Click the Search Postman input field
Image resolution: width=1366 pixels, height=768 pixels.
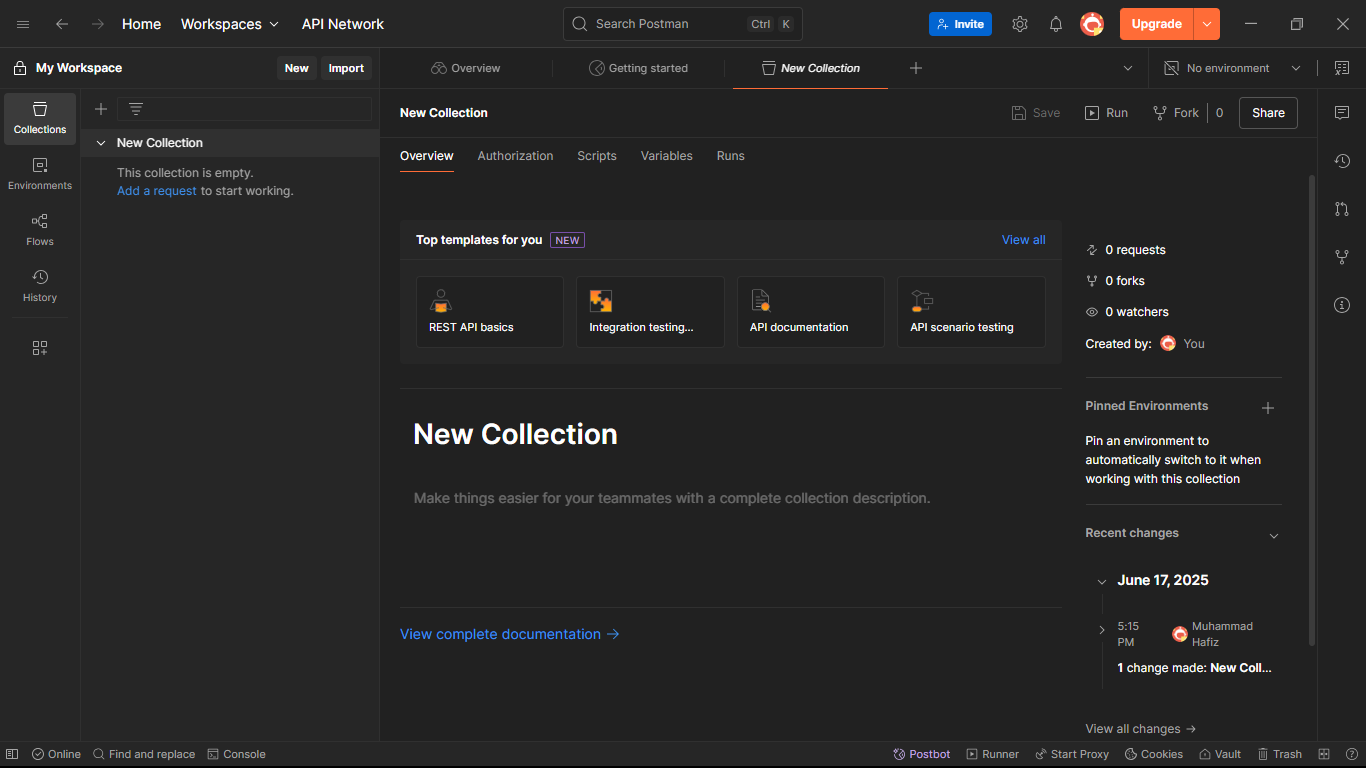[x=660, y=24]
